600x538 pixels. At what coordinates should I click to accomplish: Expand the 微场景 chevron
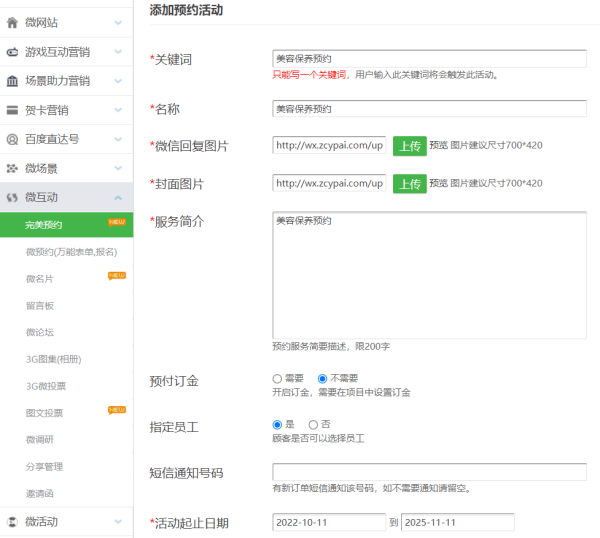(x=118, y=168)
